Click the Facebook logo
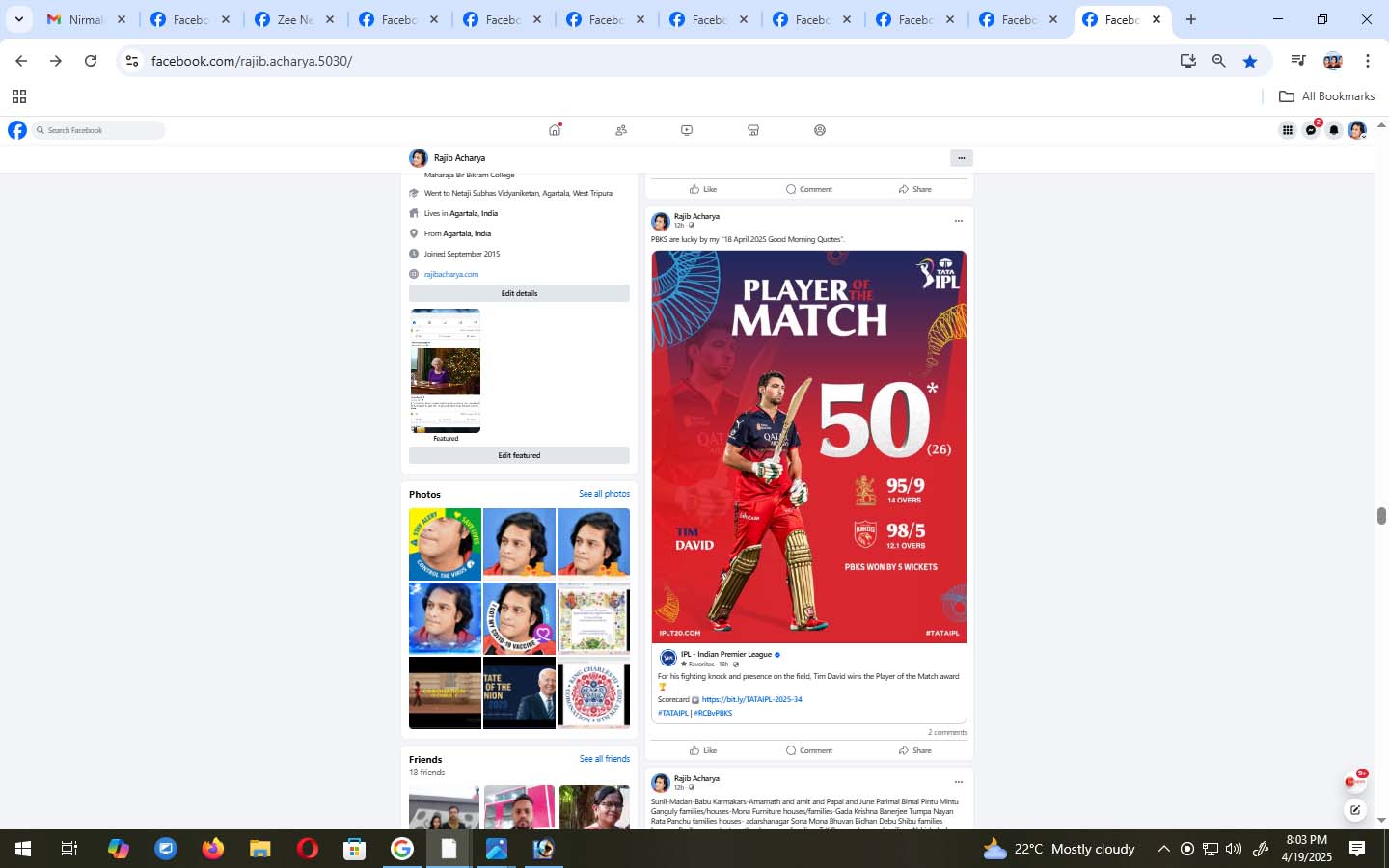Image resolution: width=1389 pixels, height=868 pixels. pos(17,130)
